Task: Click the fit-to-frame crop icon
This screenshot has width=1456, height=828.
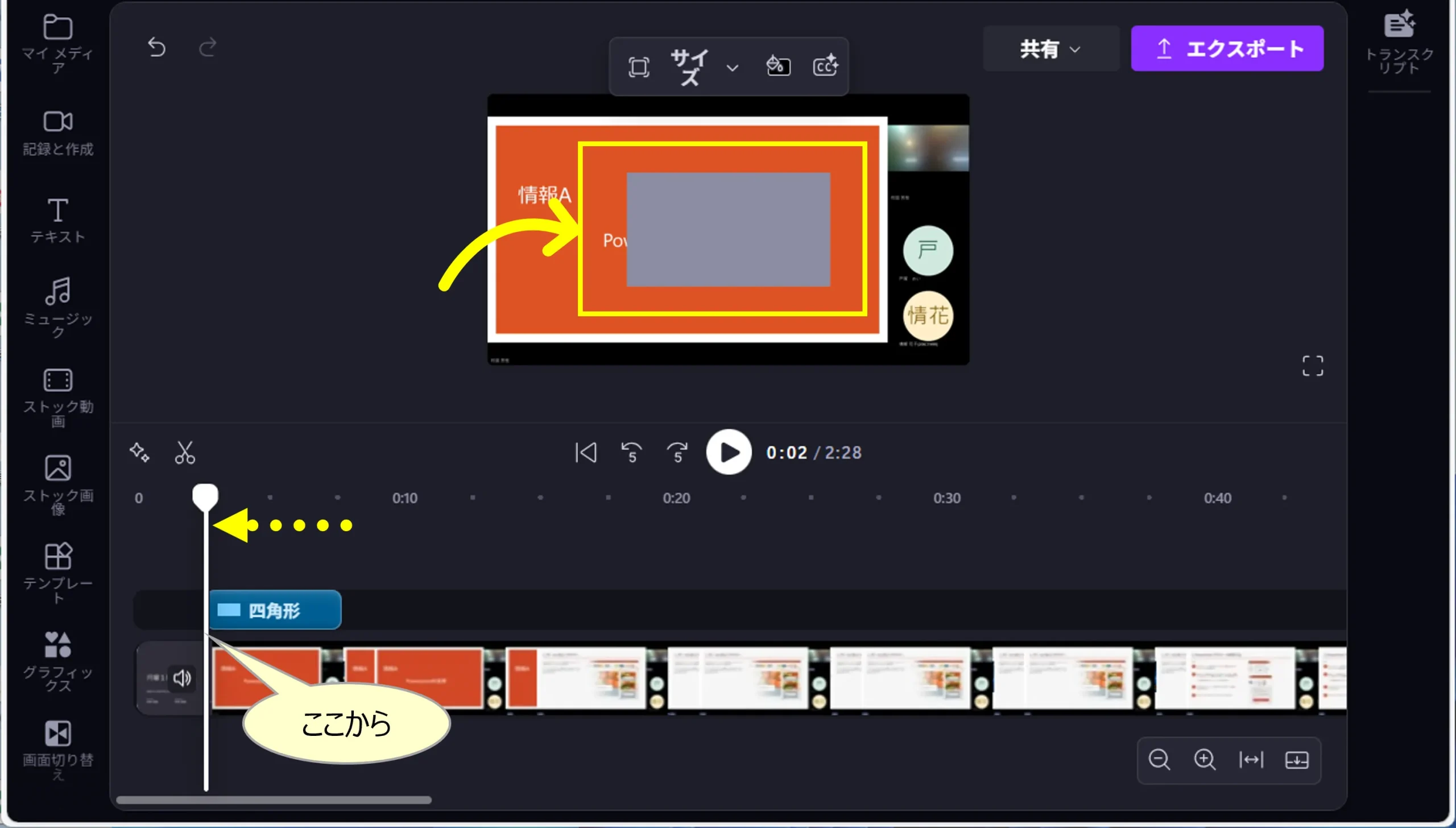Action: pos(639,67)
